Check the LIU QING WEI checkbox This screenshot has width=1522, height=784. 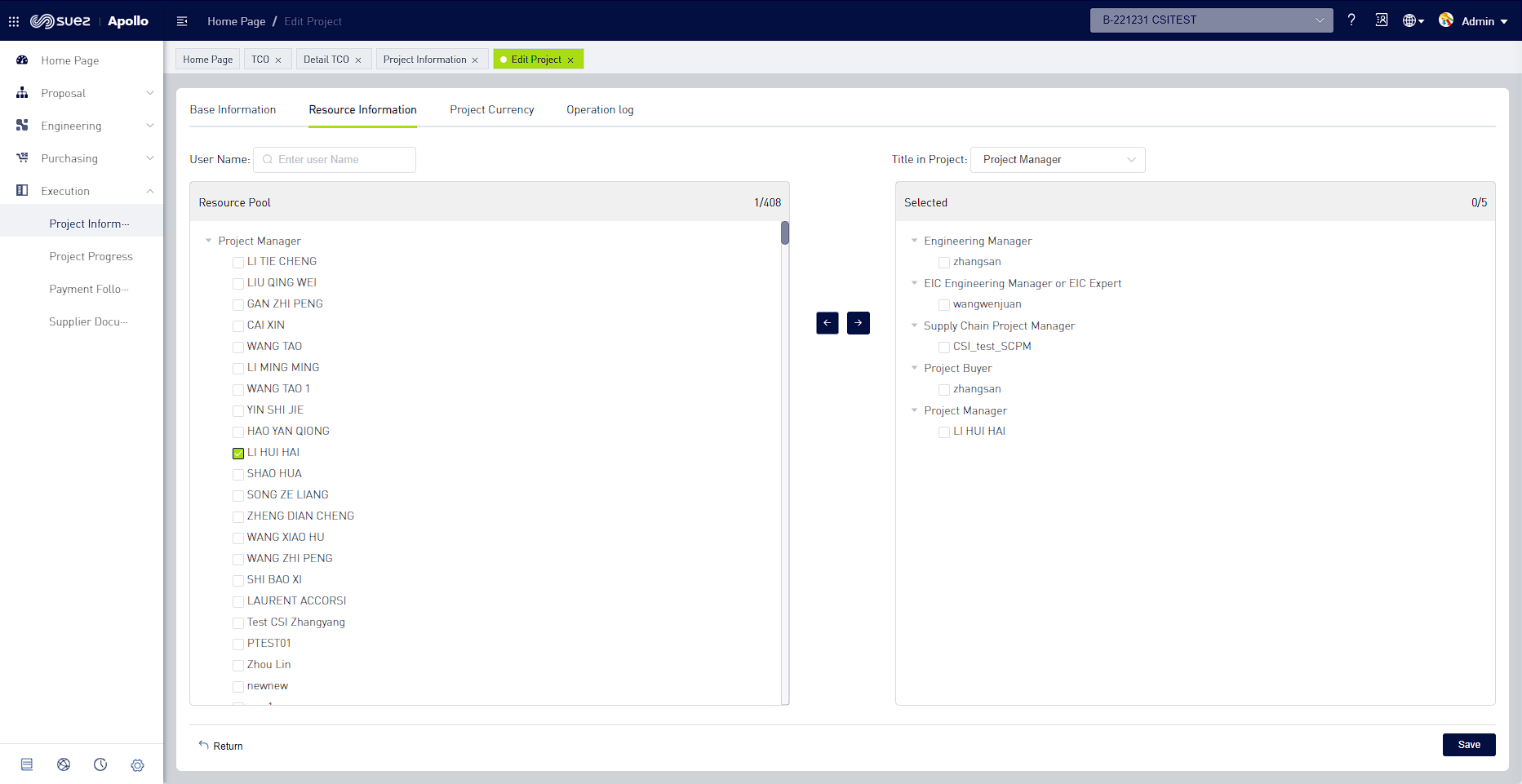(238, 284)
